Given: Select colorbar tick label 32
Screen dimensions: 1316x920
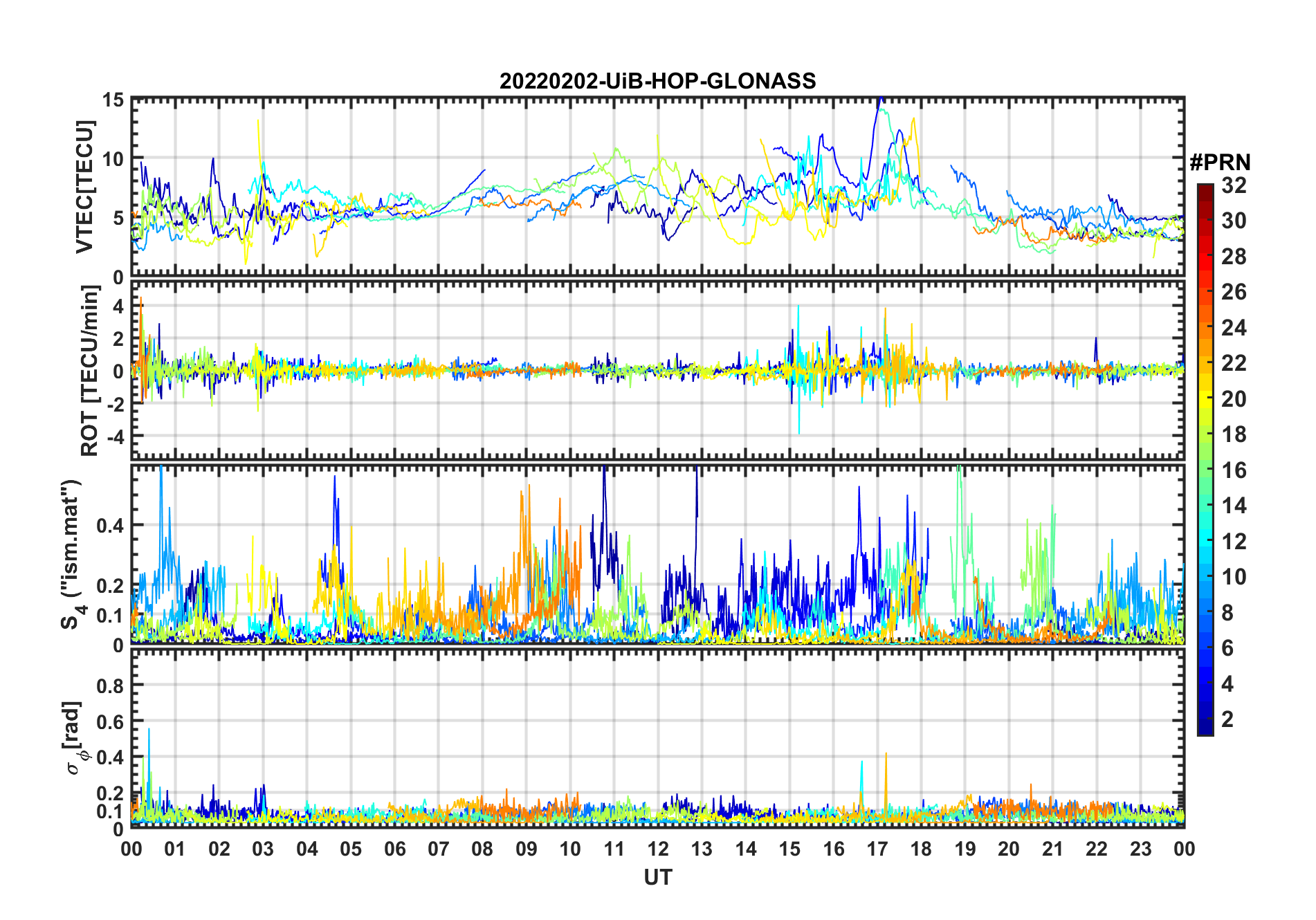Looking at the screenshot, I should pos(1234,185).
